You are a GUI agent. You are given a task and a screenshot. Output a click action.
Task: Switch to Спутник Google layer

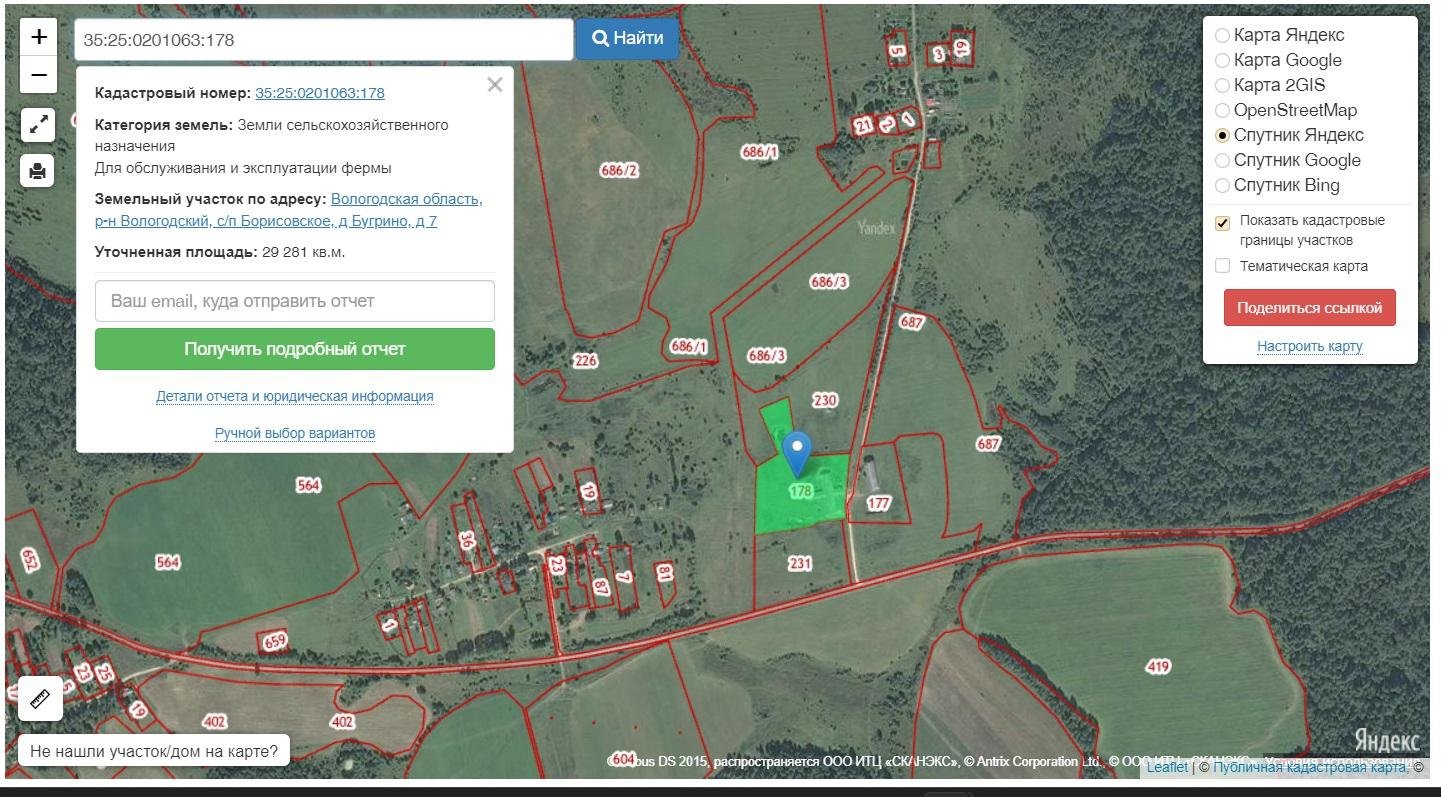tap(1222, 160)
